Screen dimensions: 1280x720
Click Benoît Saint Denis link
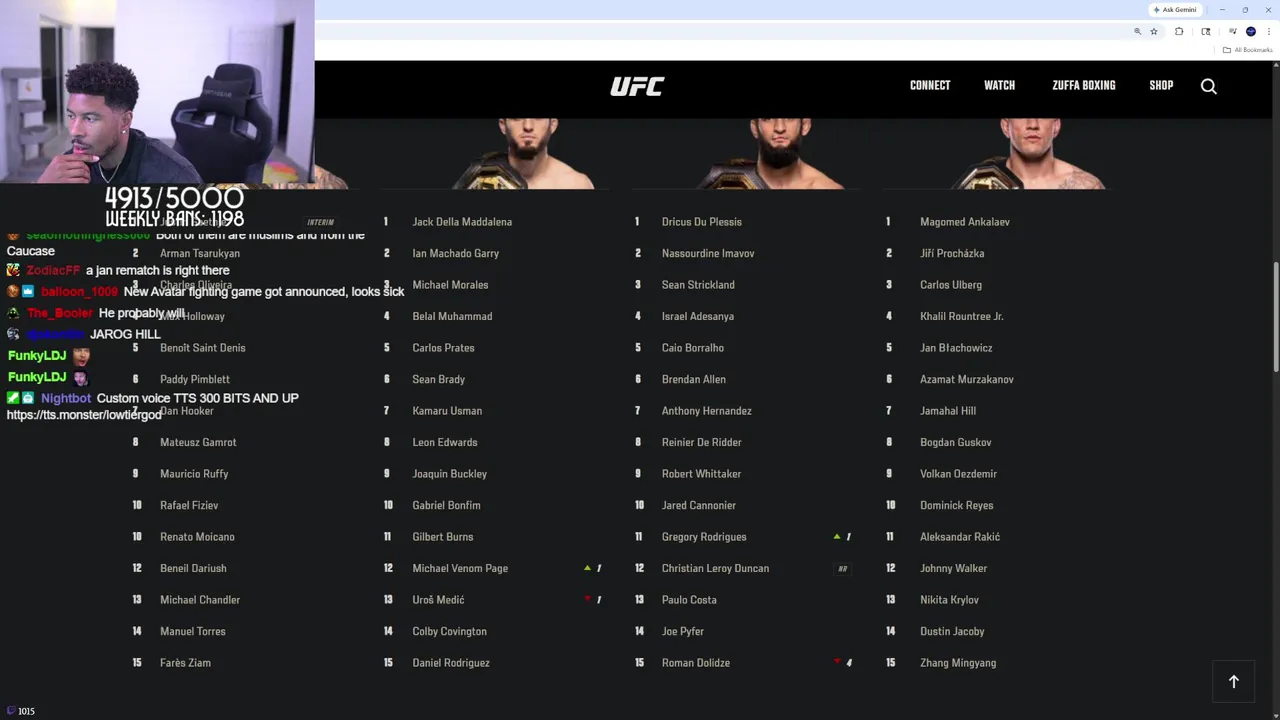(x=202, y=348)
